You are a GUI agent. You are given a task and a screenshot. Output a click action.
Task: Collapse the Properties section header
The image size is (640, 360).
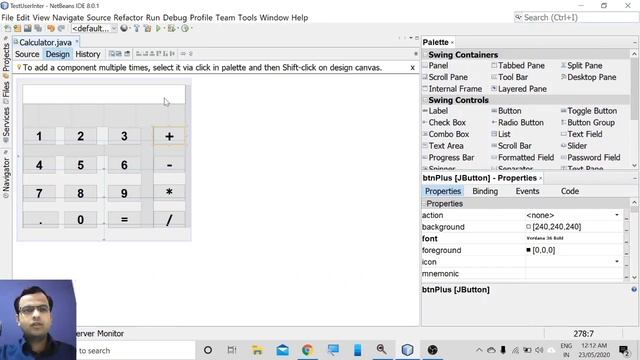pyautogui.click(x=424, y=203)
